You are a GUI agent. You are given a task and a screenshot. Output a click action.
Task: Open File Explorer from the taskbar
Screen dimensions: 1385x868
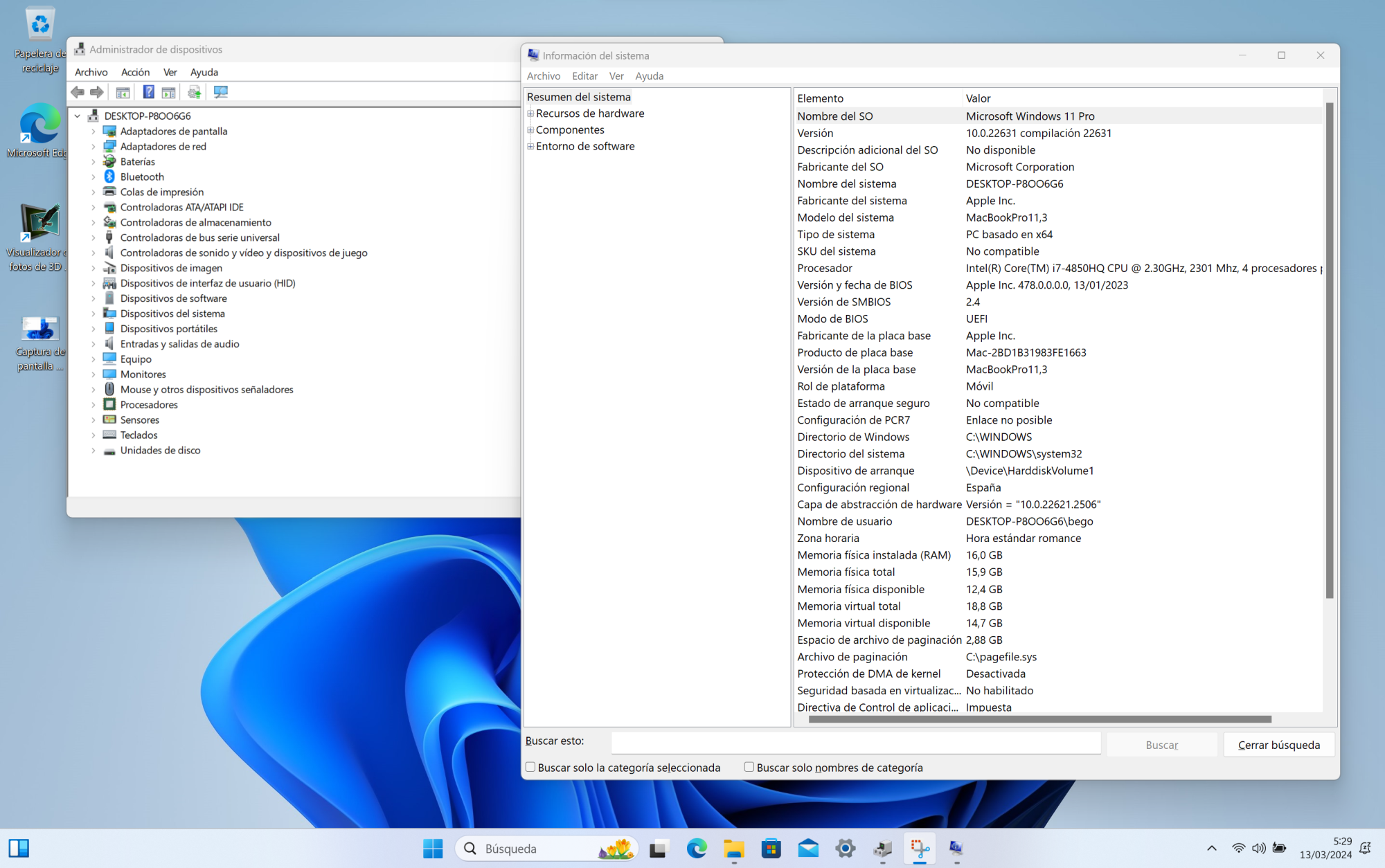pos(734,848)
